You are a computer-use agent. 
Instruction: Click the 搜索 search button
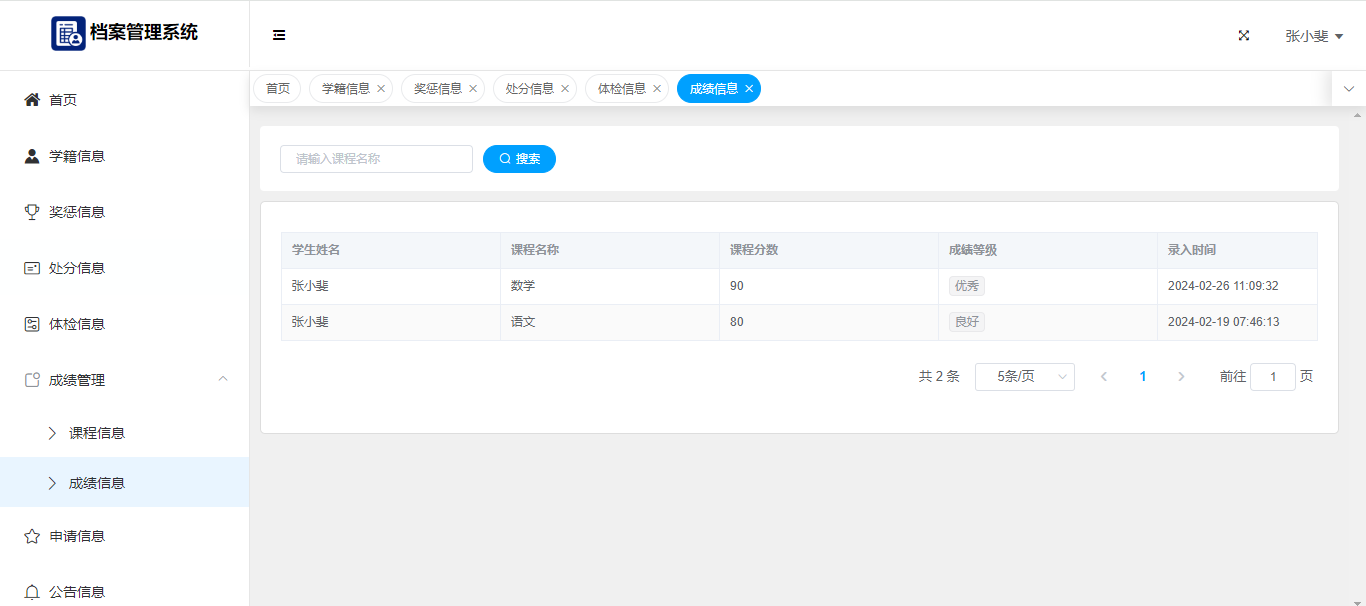[x=519, y=159]
